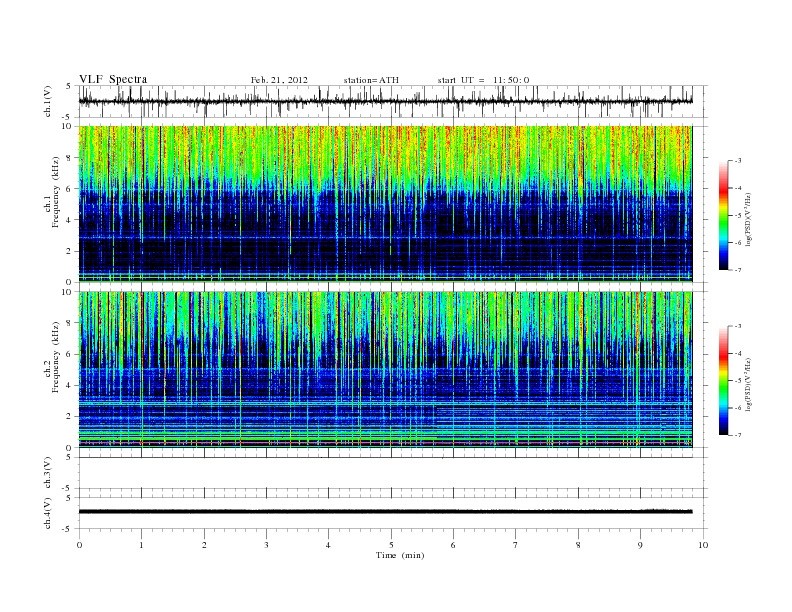Click the "6" kHz tick of ch.2 spectrogram
Image resolution: width=792 pixels, height=612 pixels.
point(69,354)
